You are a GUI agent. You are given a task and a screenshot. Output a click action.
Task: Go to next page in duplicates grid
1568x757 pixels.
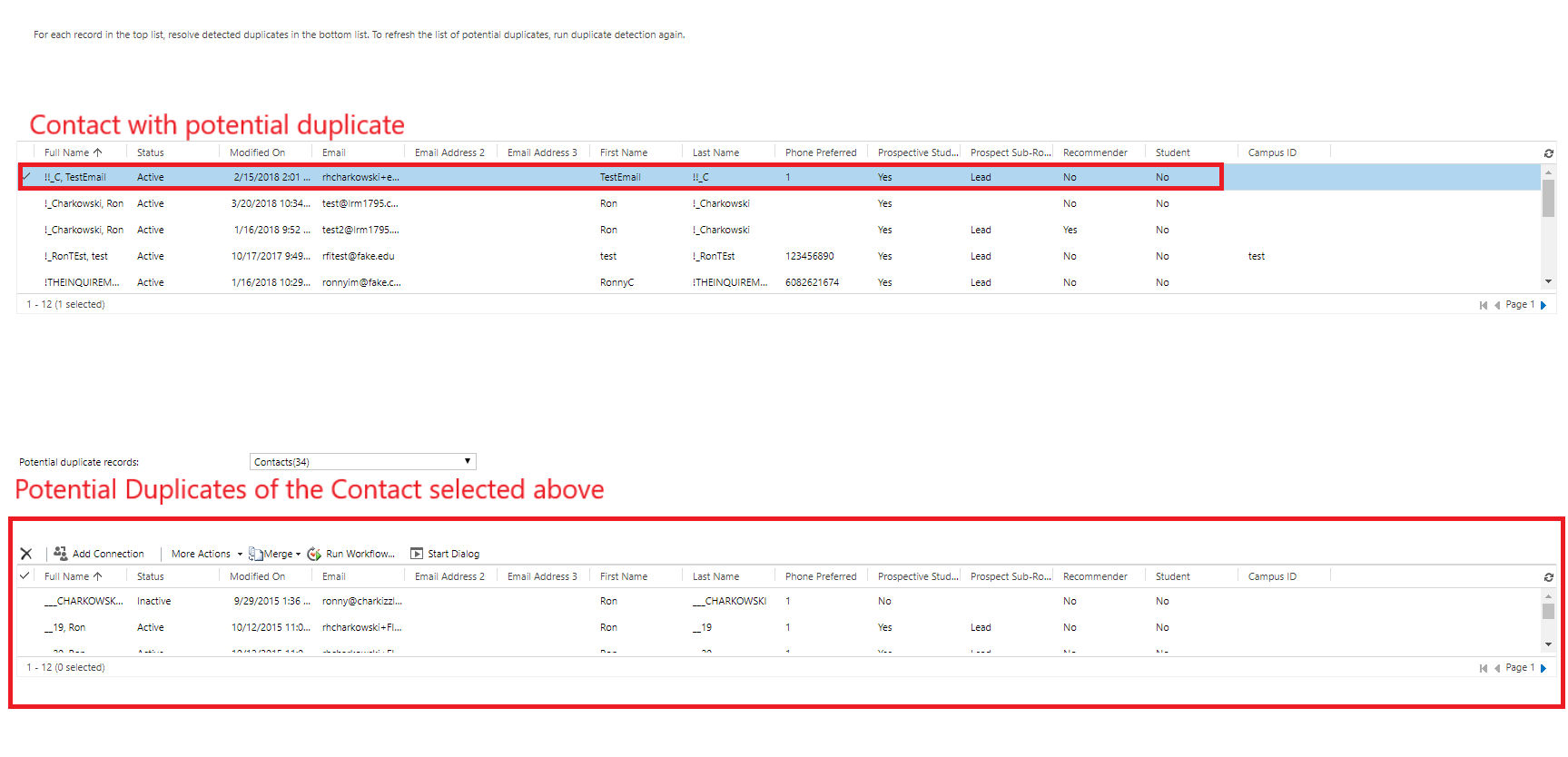1543,668
